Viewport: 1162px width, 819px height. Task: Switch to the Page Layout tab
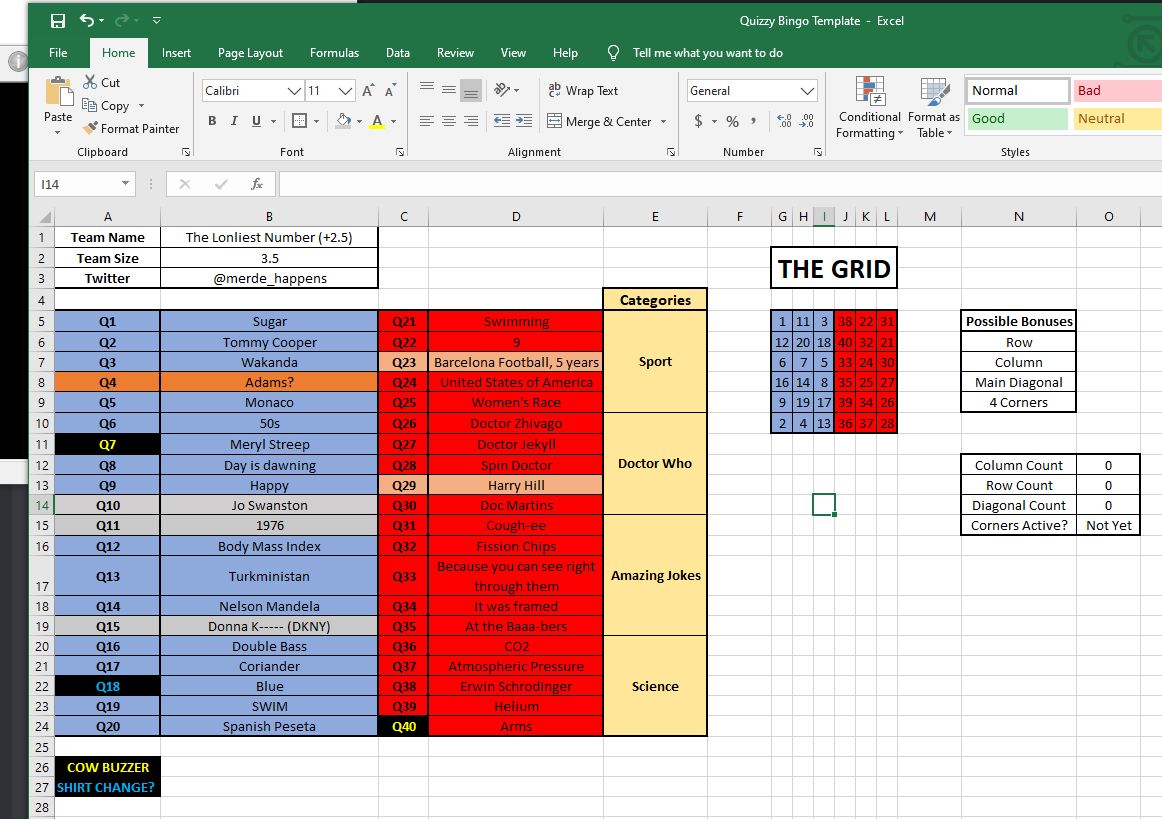click(250, 53)
